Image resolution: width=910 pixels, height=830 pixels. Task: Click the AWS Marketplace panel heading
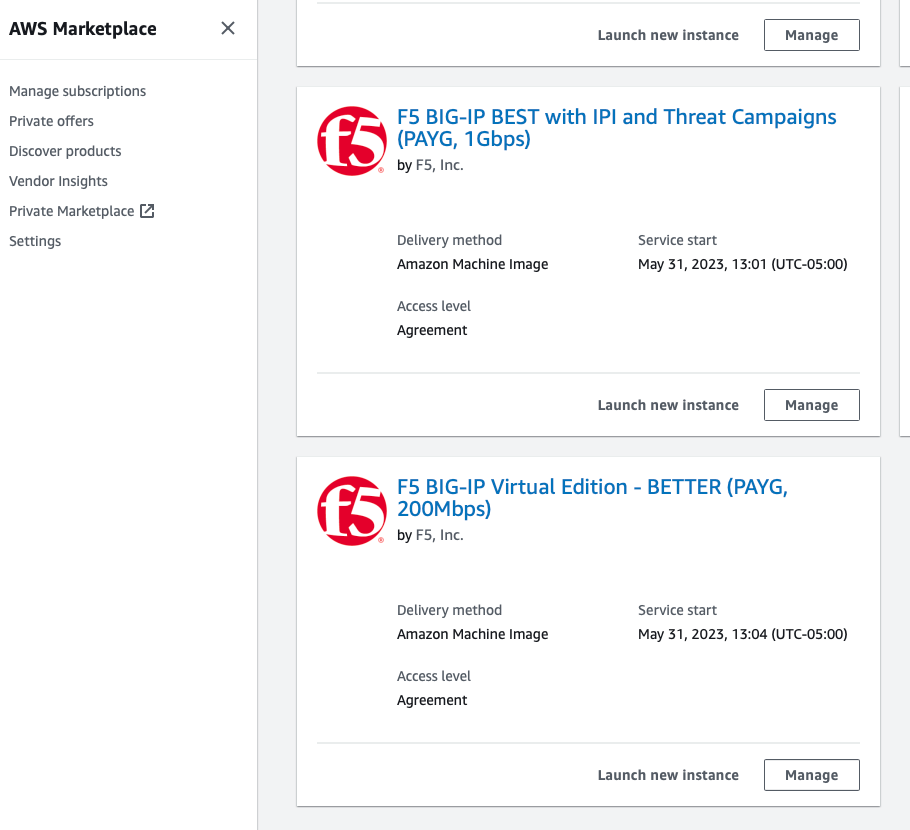(x=83, y=29)
